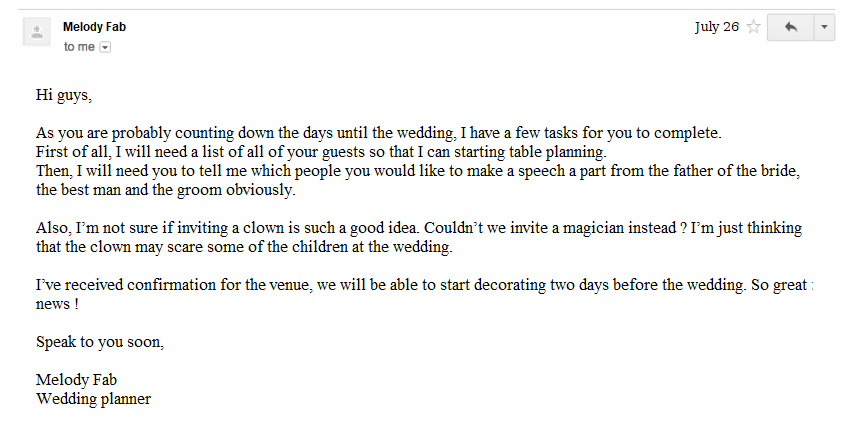Viewport: 846px width, 428px height.
Task: Click the sender's profile avatar
Action: pos(38,32)
